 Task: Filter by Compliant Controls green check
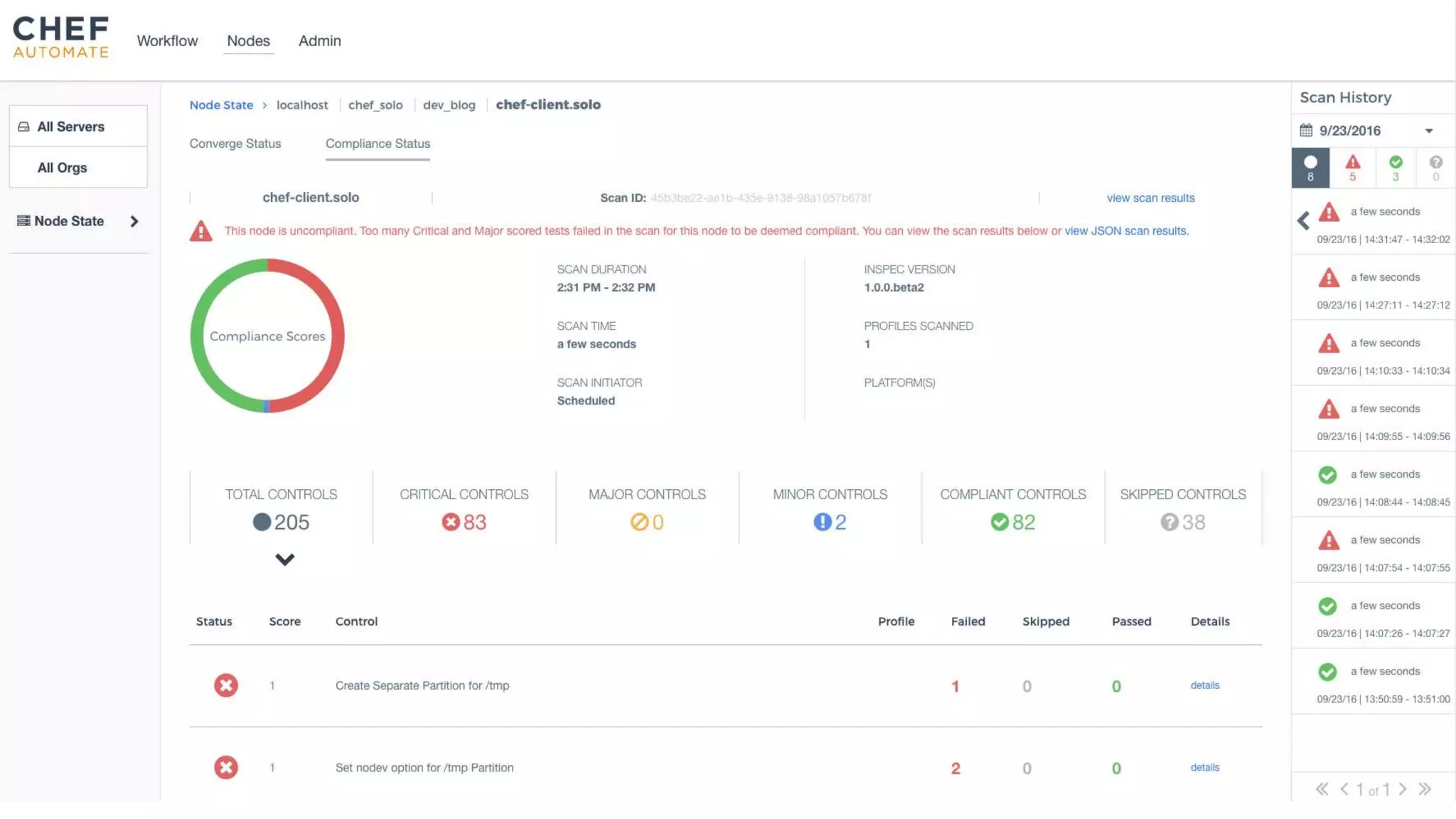[x=1000, y=522]
